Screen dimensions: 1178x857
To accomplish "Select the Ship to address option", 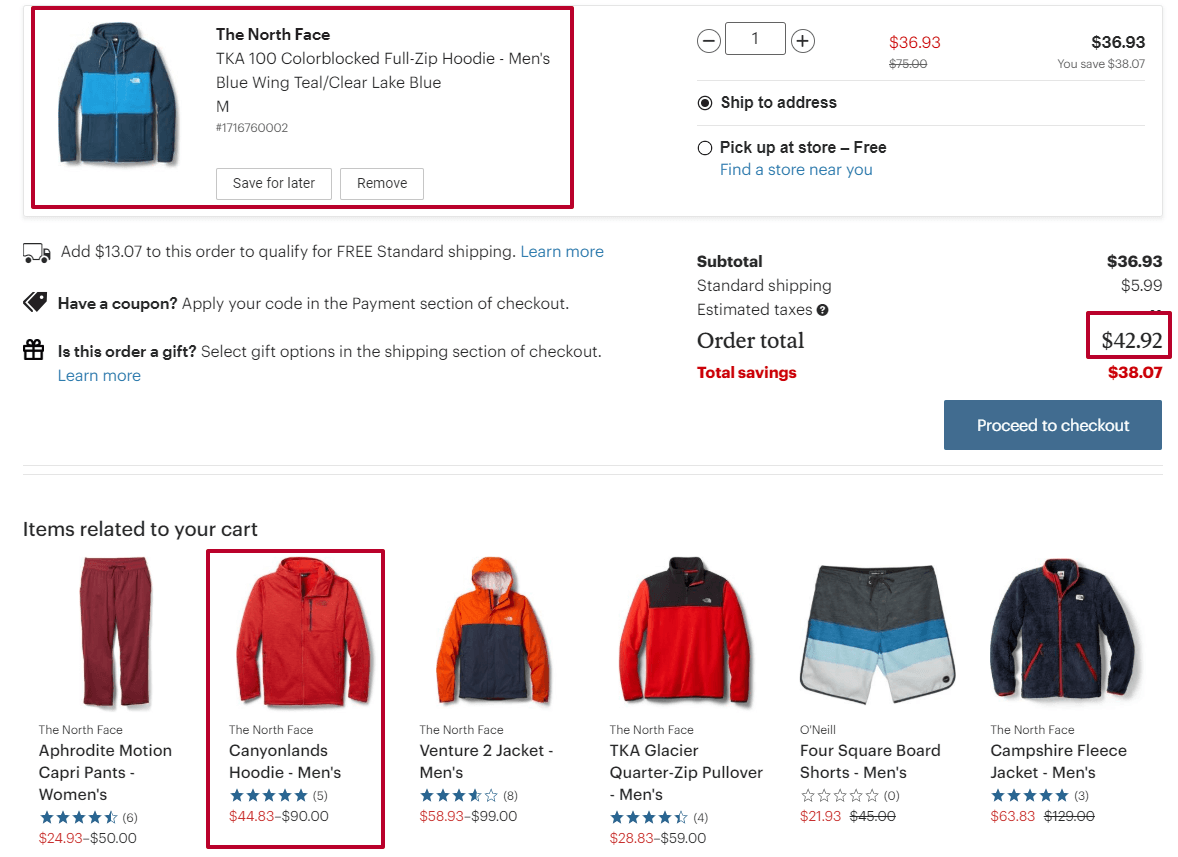I will coord(705,102).
